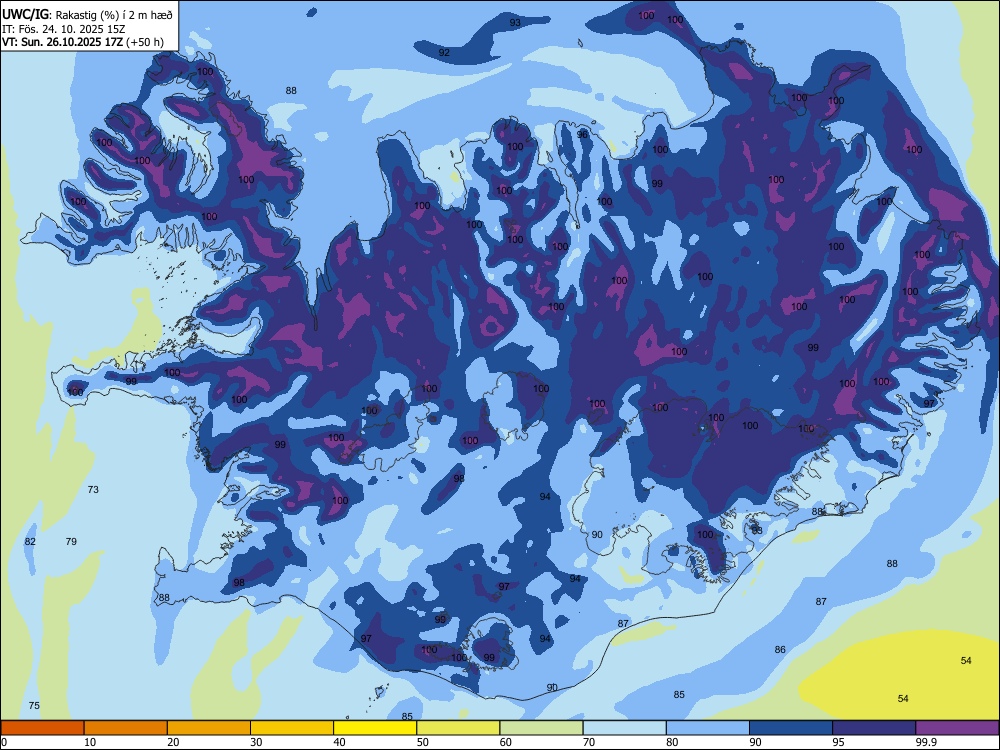Viewport: 1000px width, 750px height.
Task: Click the 90–95 blue legend swatch
Action: [791, 728]
